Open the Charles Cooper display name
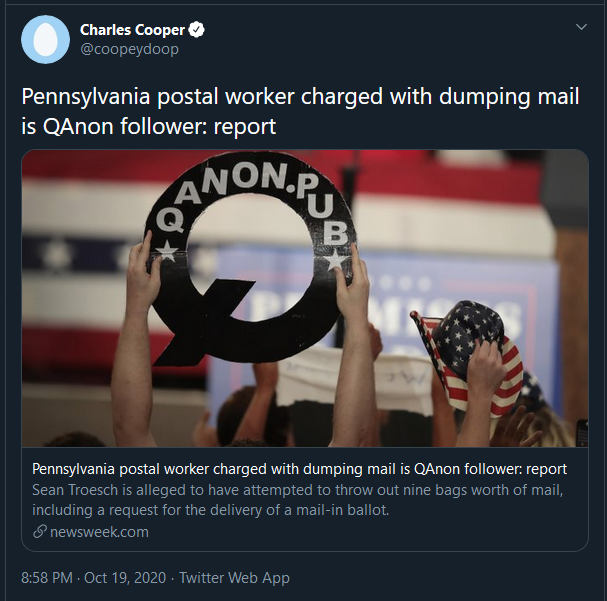Viewport: 607px width, 601px height. coord(132,30)
